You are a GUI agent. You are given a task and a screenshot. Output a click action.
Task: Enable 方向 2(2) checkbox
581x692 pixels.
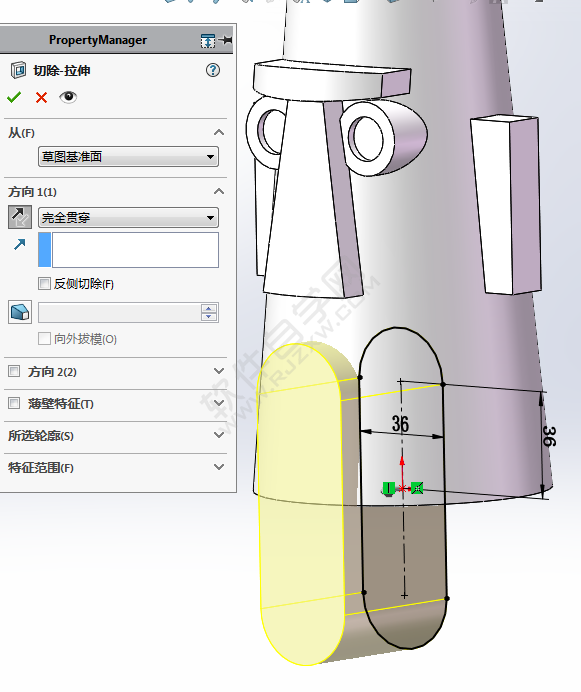(14, 371)
